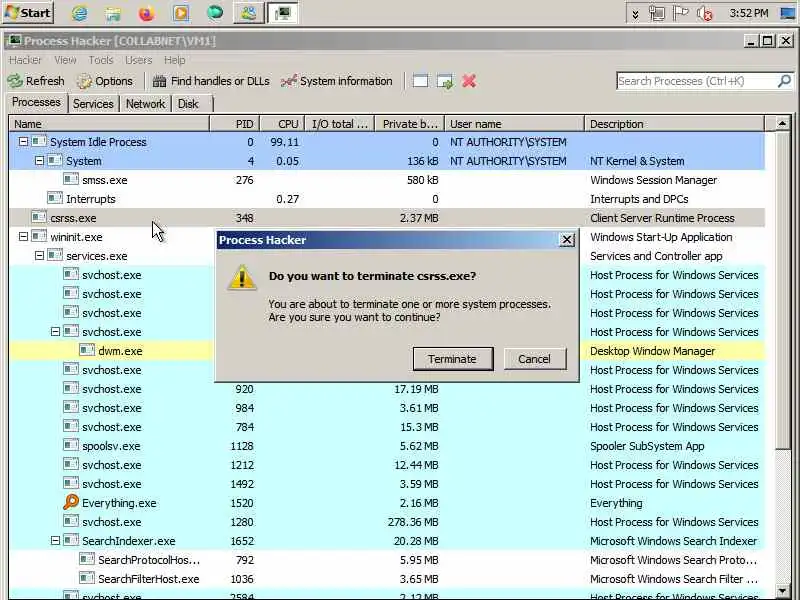Collapse the System tree node
Screen dimensions: 800x600
[x=39, y=161]
